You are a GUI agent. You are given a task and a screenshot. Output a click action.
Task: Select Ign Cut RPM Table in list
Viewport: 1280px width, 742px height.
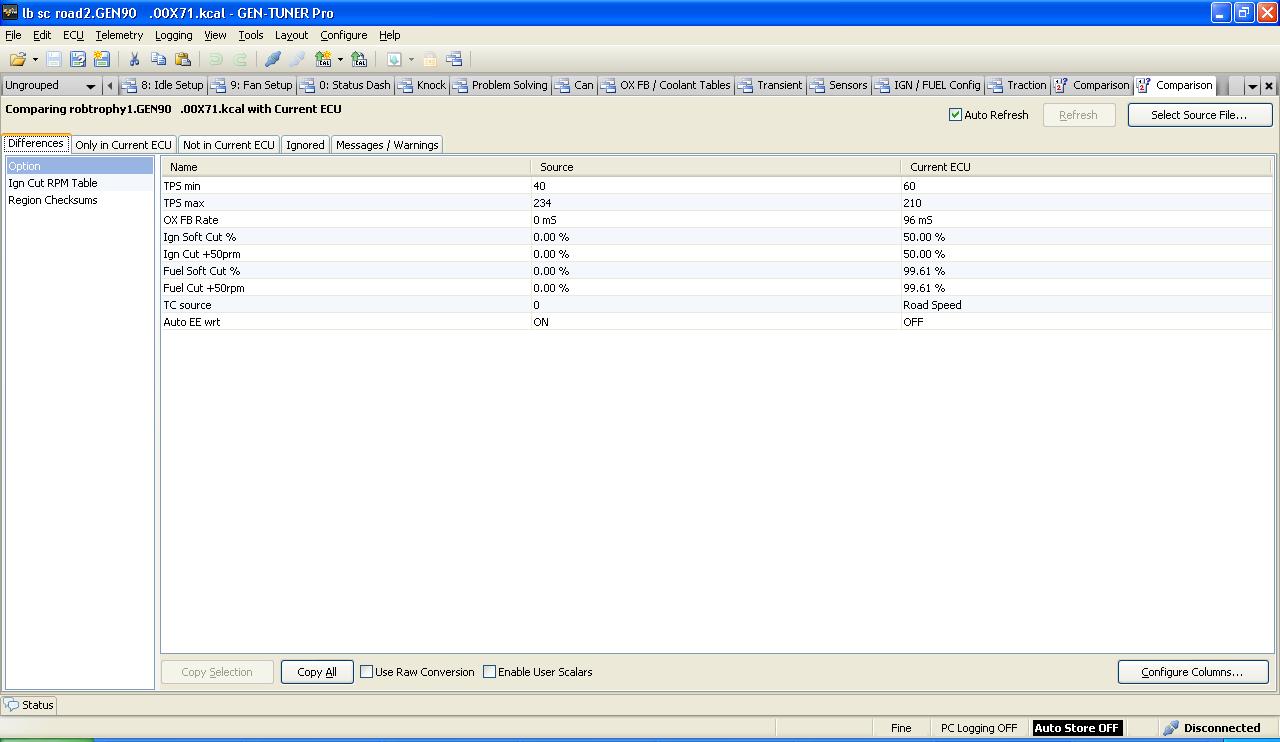53,183
